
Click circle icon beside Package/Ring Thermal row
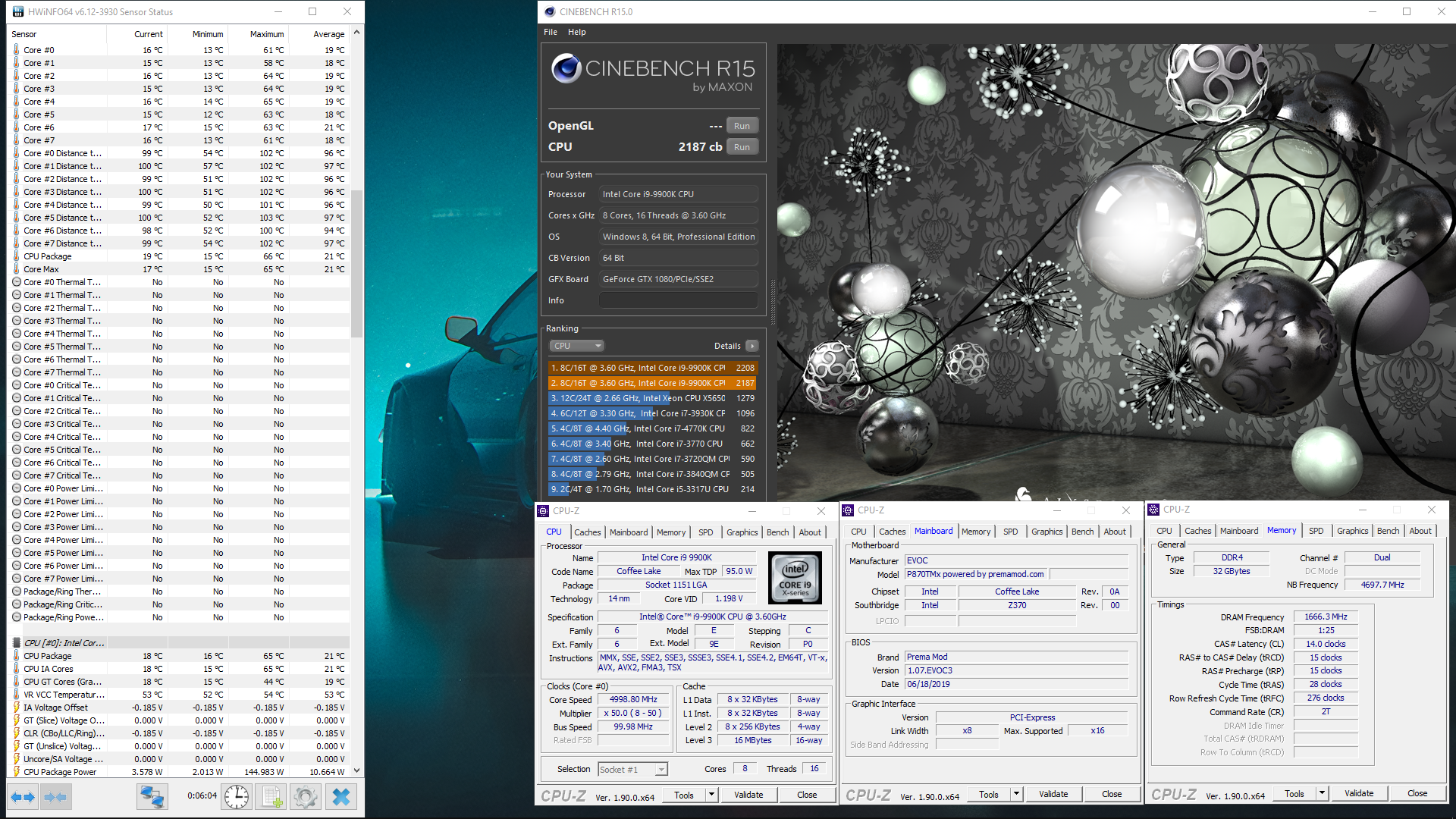pos(17,591)
